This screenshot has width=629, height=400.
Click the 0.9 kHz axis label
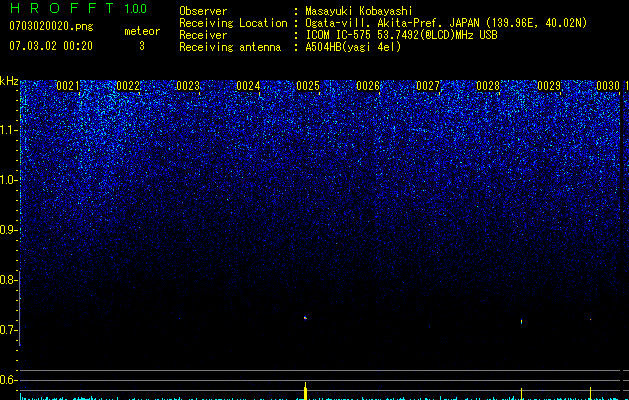[x=9, y=230]
